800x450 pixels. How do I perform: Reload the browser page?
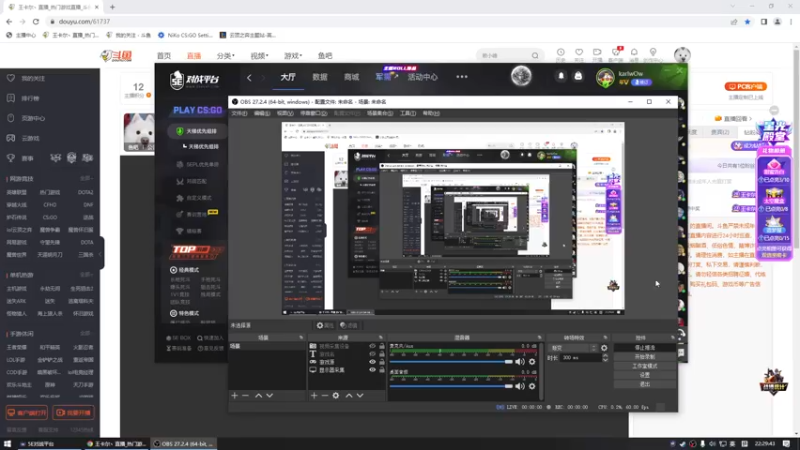(36, 21)
